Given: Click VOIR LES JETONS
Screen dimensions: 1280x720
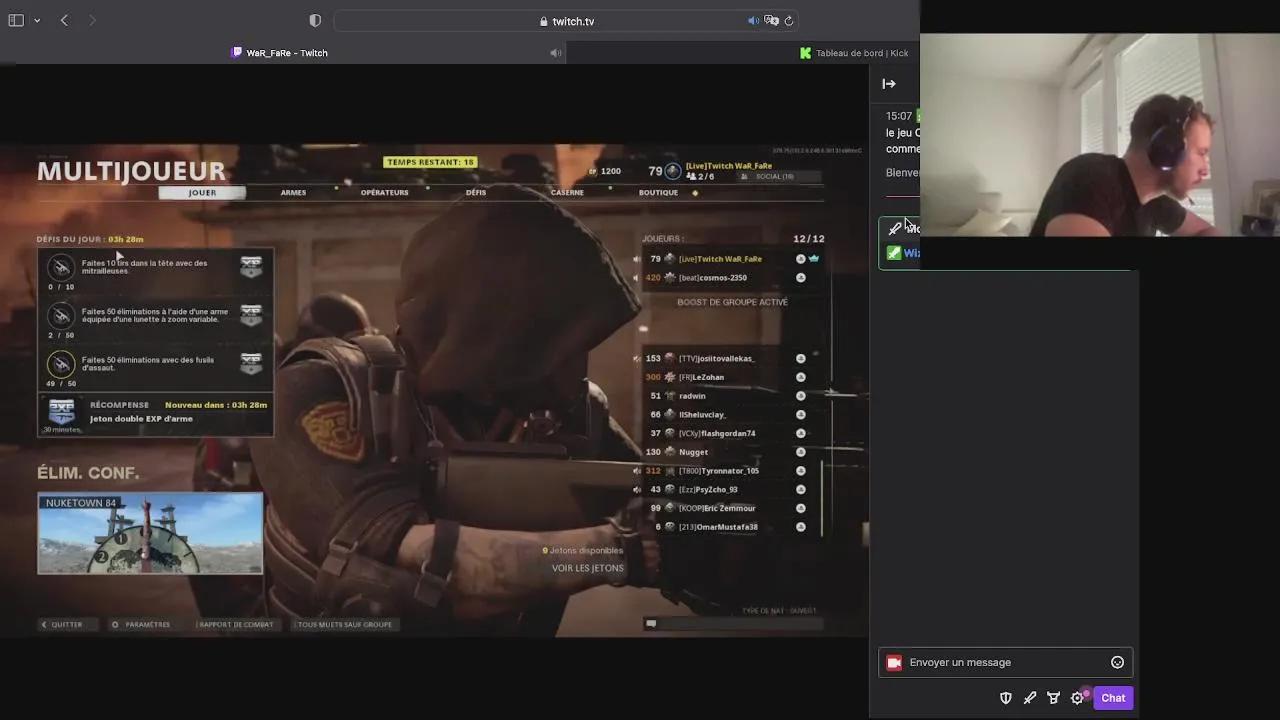Looking at the screenshot, I should [x=587, y=568].
